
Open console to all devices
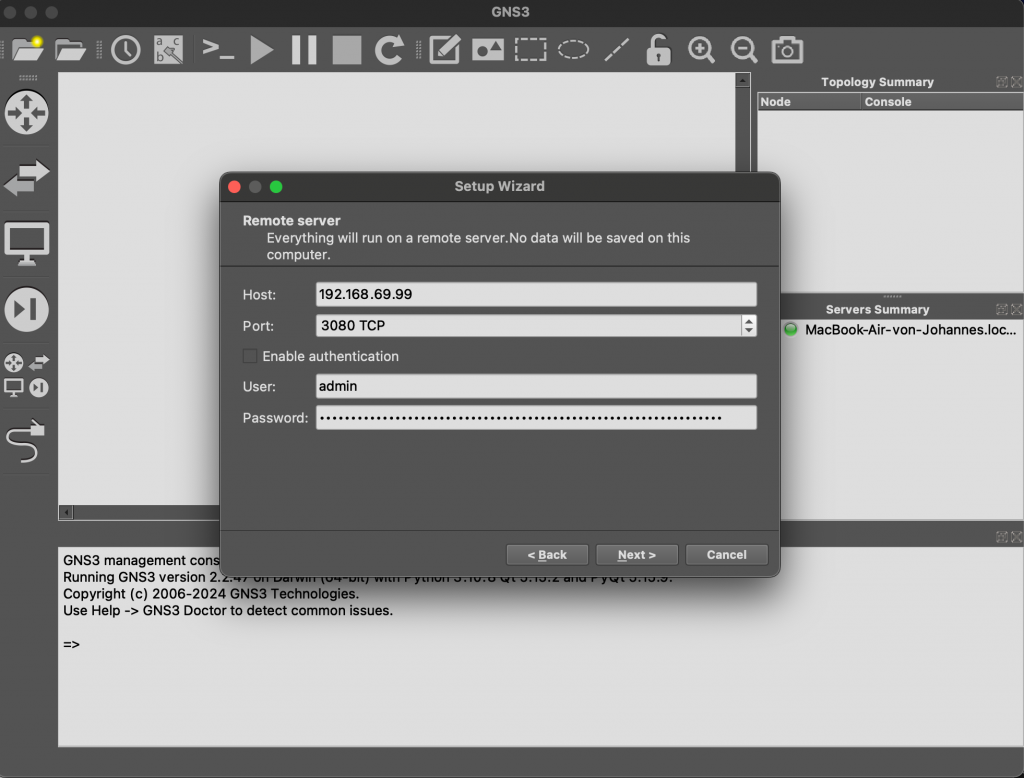click(x=217, y=50)
